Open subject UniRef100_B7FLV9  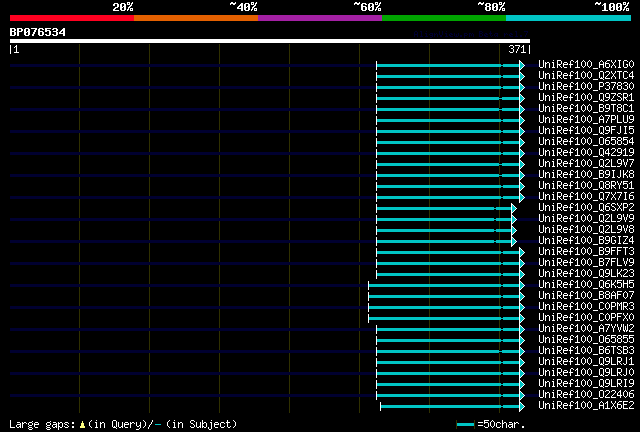point(586,263)
